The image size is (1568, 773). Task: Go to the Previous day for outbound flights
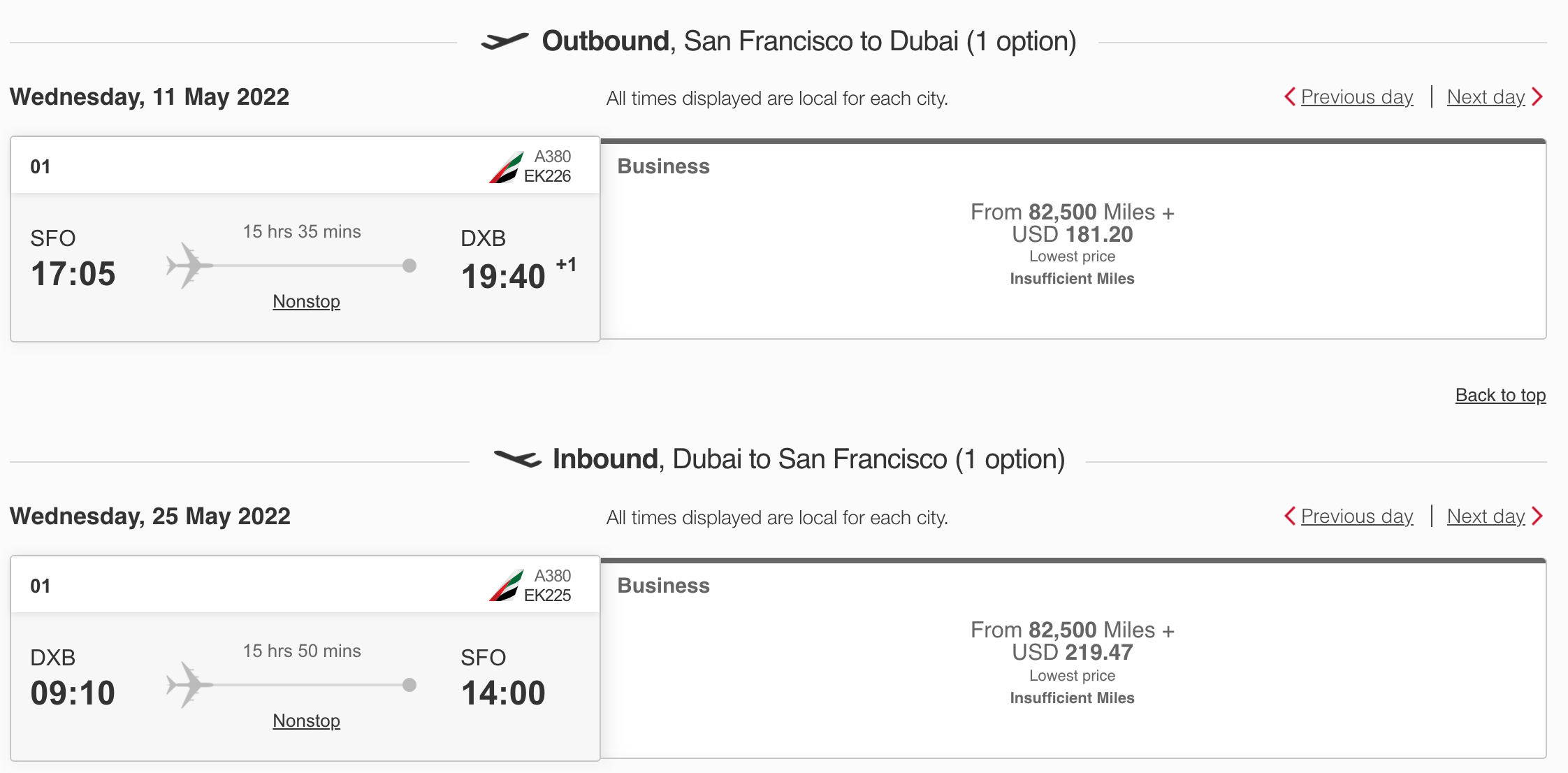[x=1356, y=97]
